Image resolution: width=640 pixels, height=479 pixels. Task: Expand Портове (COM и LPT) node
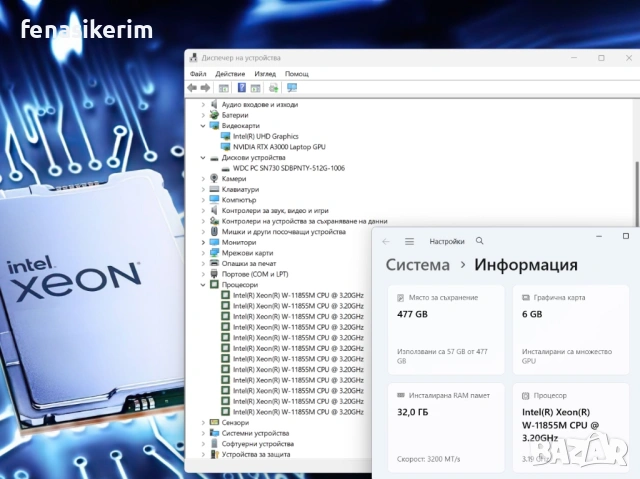pos(203,274)
